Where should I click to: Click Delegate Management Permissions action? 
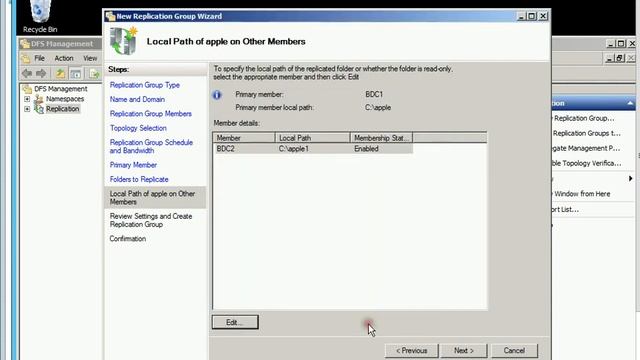586,148
